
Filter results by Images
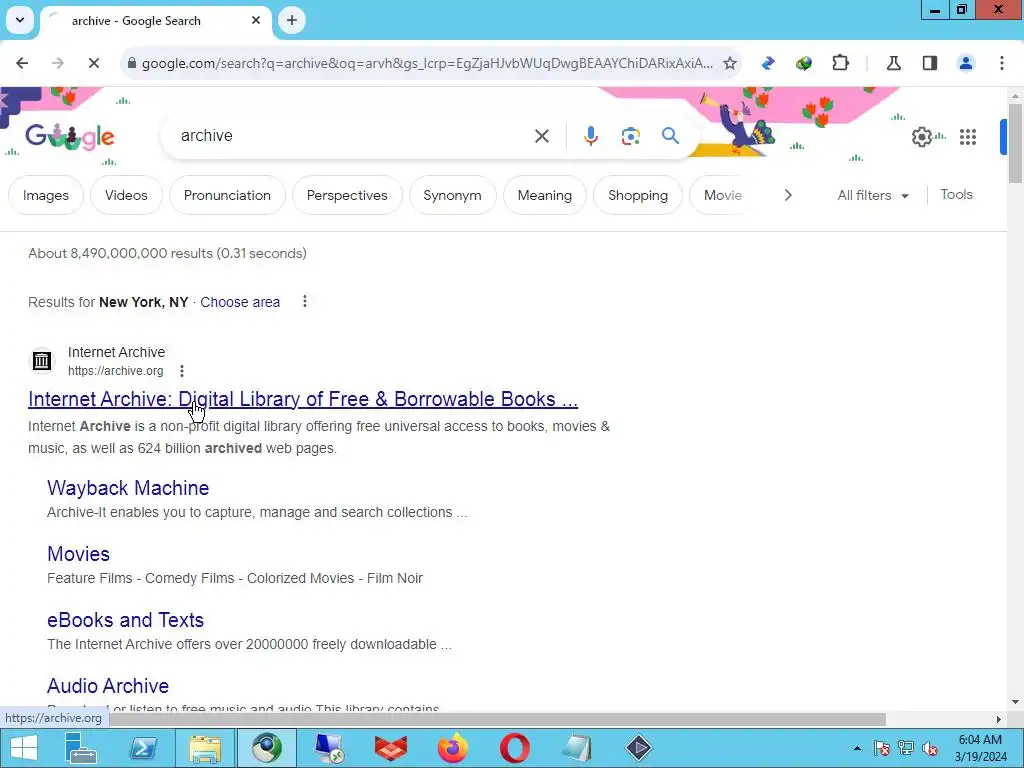pyautogui.click(x=46, y=195)
